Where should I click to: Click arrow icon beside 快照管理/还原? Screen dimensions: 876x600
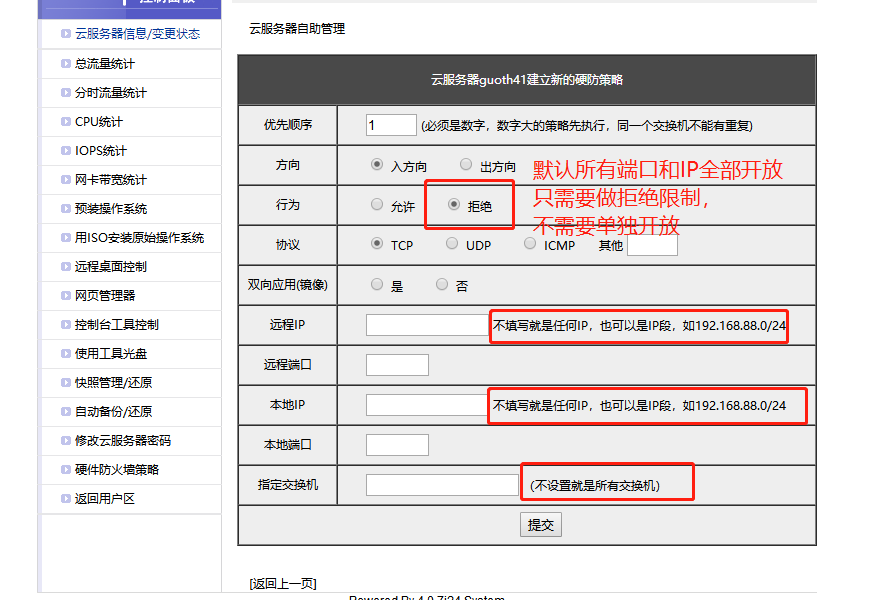point(65,383)
